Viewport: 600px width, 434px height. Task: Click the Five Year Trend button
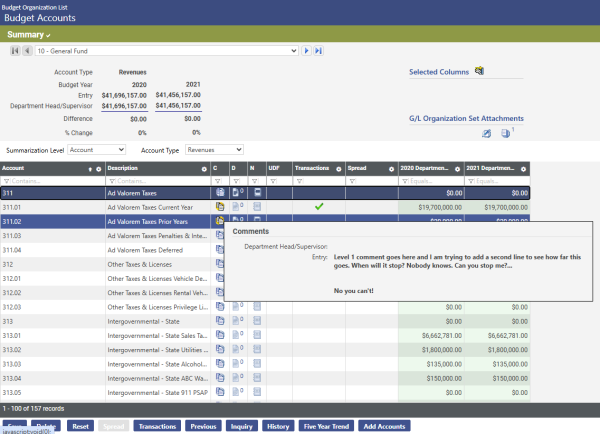tap(327, 426)
